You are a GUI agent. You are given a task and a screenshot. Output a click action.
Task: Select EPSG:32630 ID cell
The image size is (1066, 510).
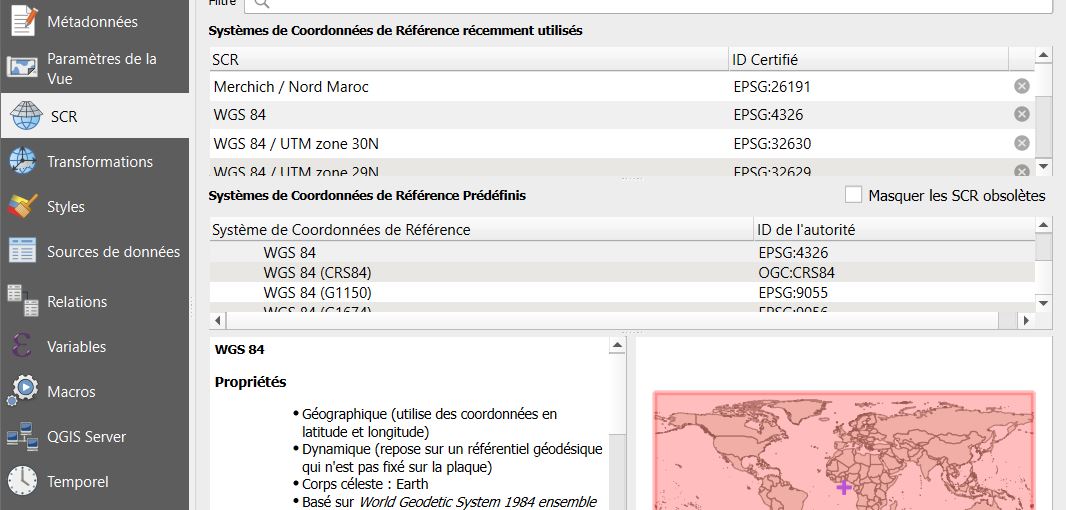click(x=772, y=143)
